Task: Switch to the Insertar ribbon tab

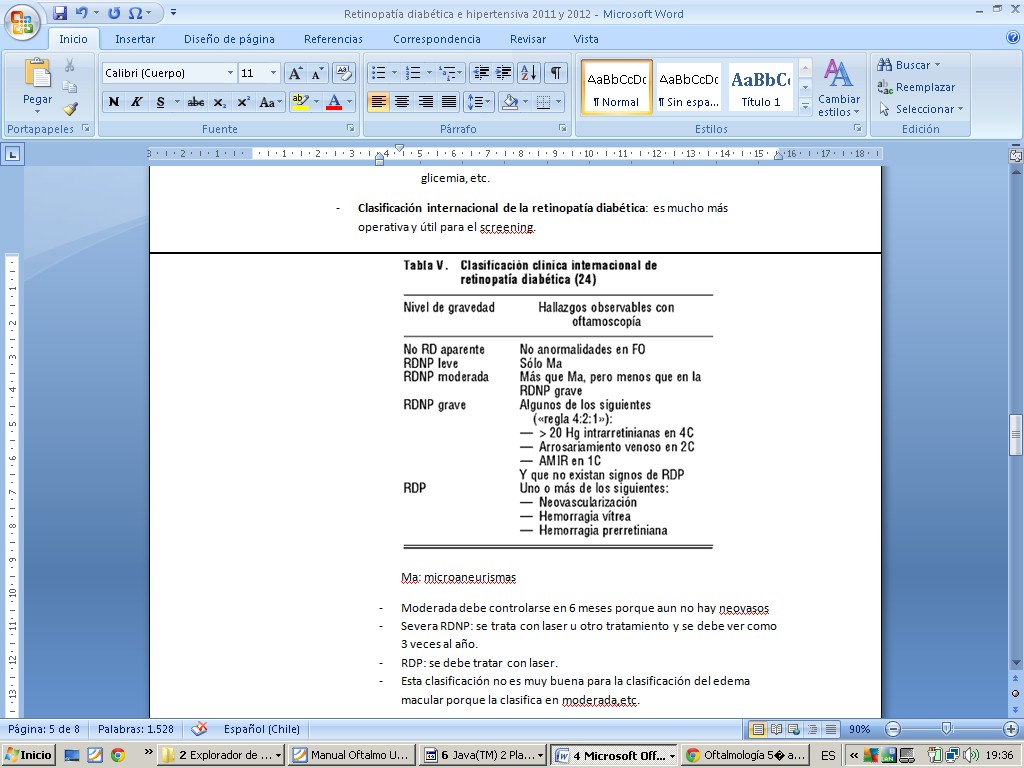Action: [135, 39]
